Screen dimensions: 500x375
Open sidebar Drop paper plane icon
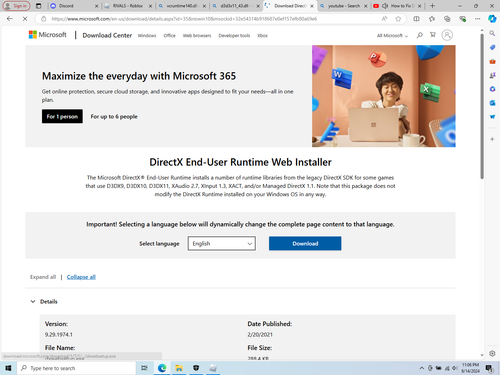[x=492, y=117]
